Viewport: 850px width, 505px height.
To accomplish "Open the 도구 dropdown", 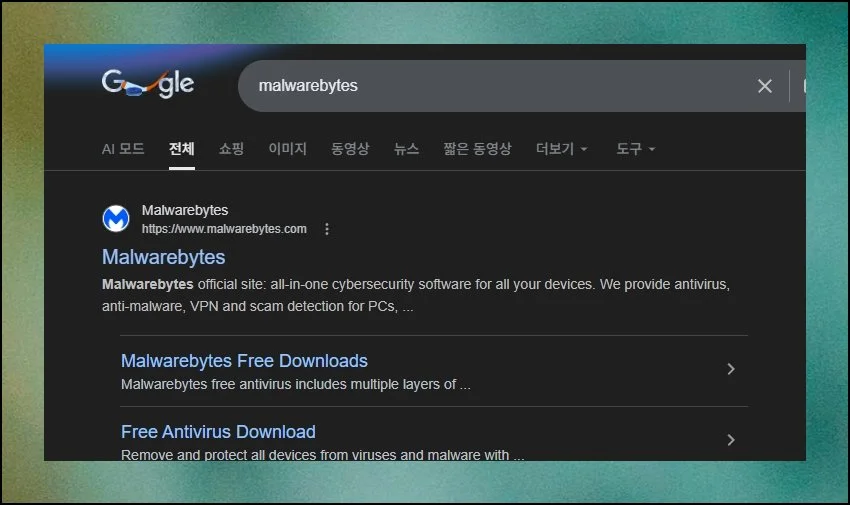I will 635,149.
